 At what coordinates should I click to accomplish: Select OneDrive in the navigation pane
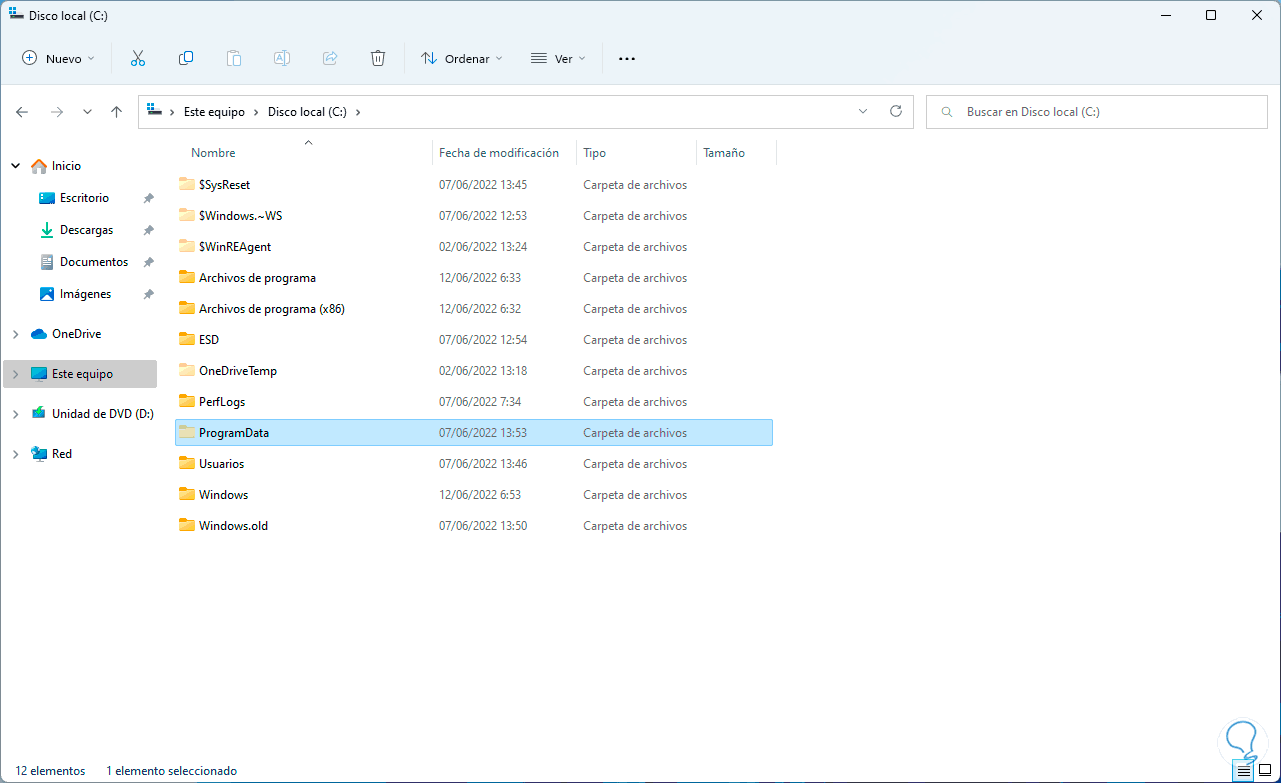pyautogui.click(x=76, y=334)
